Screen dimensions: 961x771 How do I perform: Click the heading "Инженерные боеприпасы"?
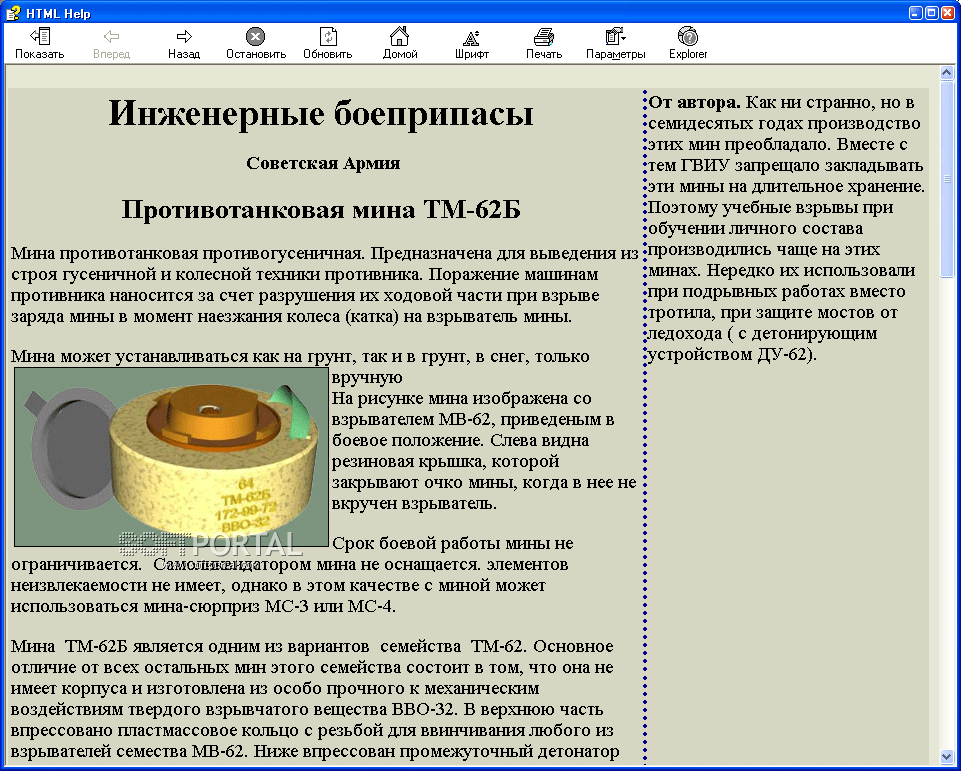tap(321, 113)
